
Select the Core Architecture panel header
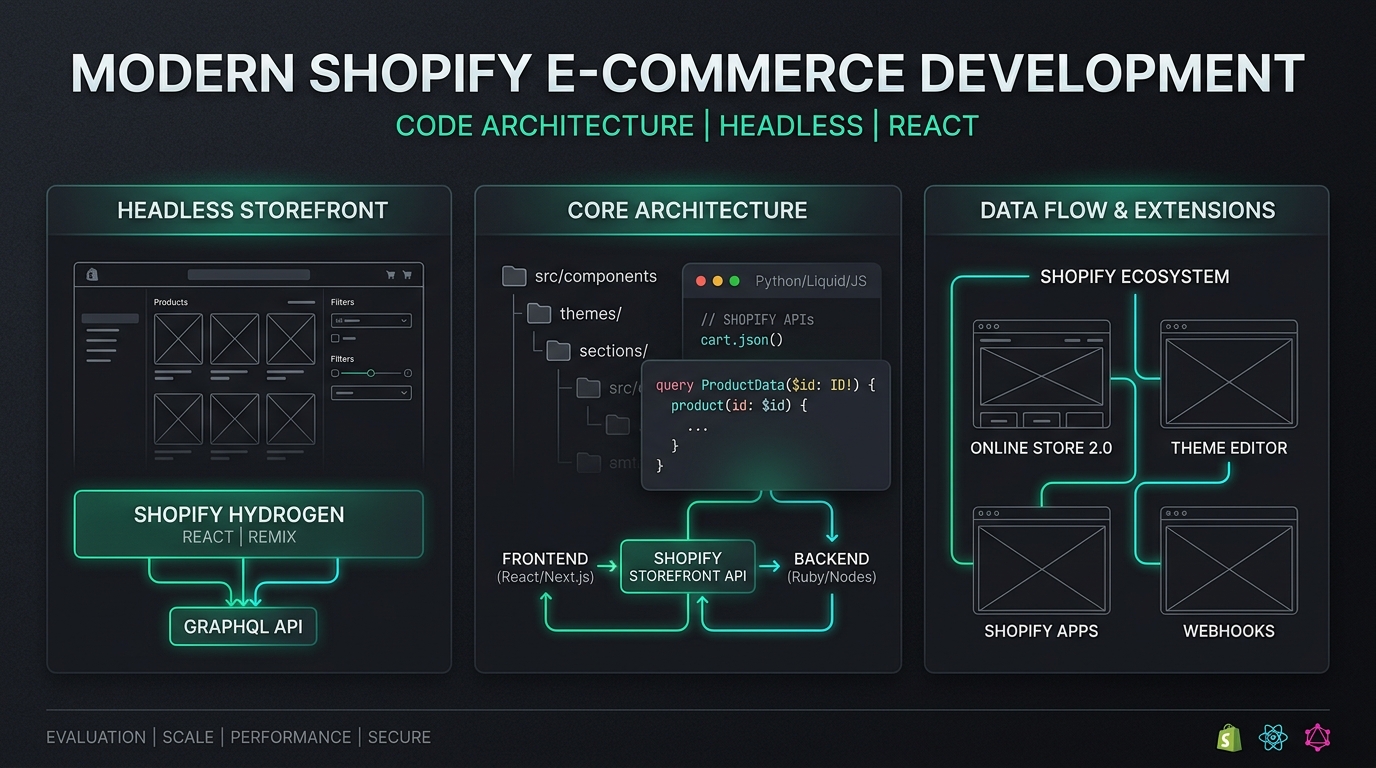[x=688, y=211]
